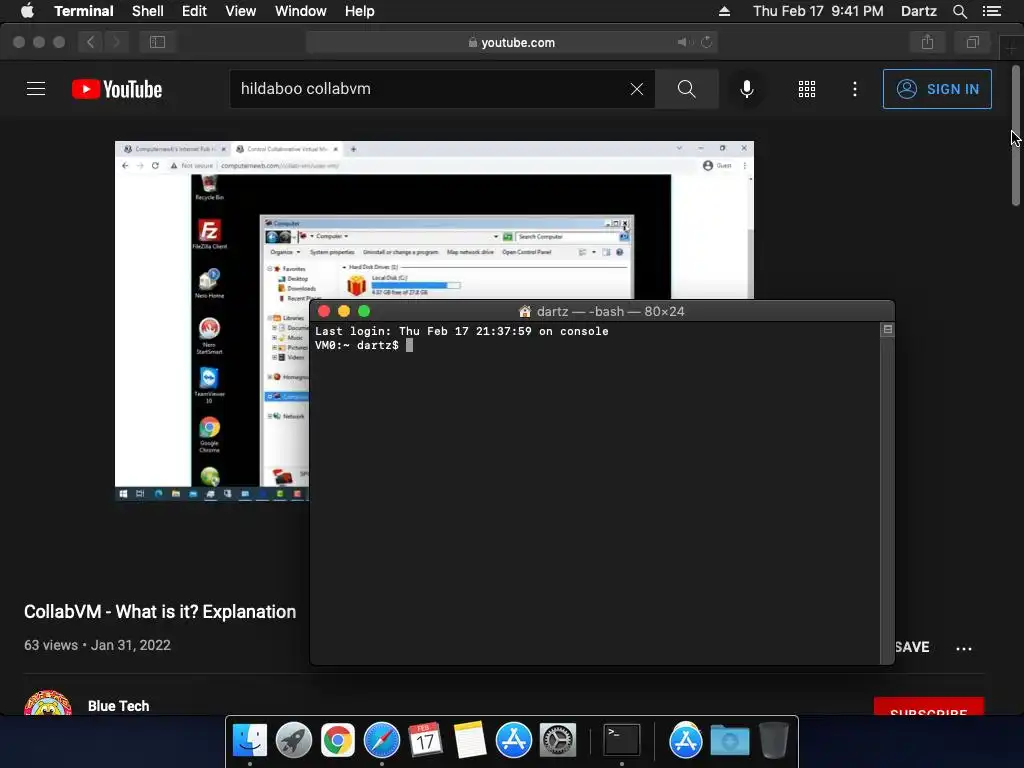Viewport: 1024px width, 768px height.
Task: Go to YouTube home via logo
Action: 117,89
